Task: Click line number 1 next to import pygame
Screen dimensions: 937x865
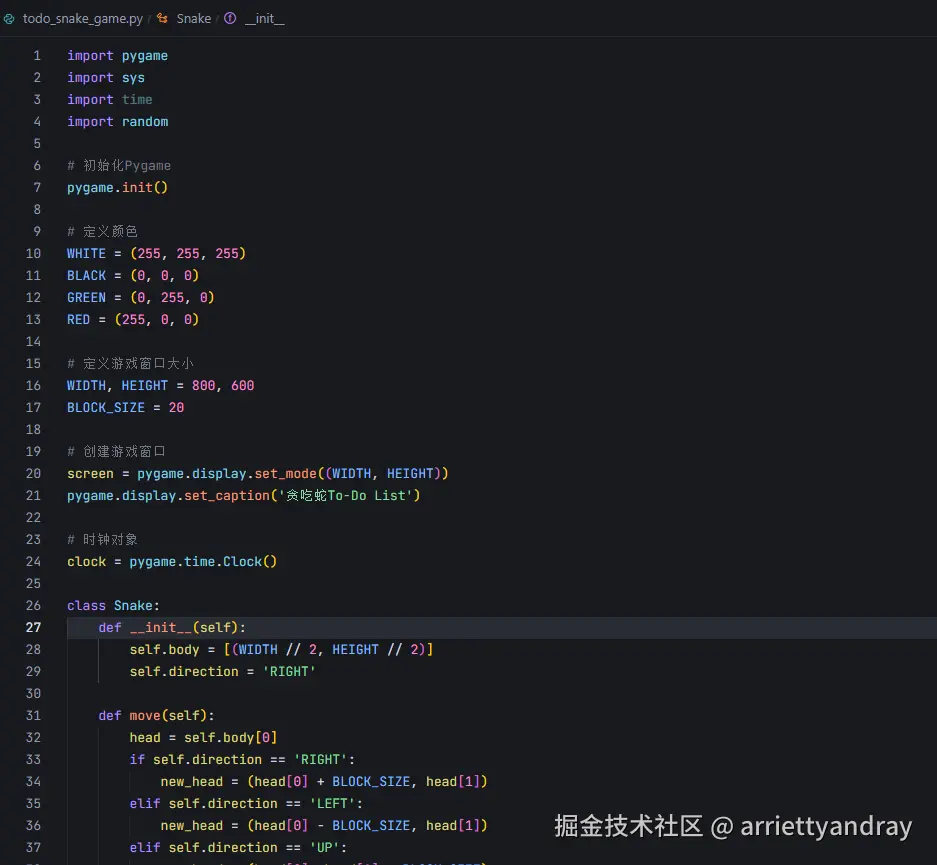Action: (x=37, y=55)
